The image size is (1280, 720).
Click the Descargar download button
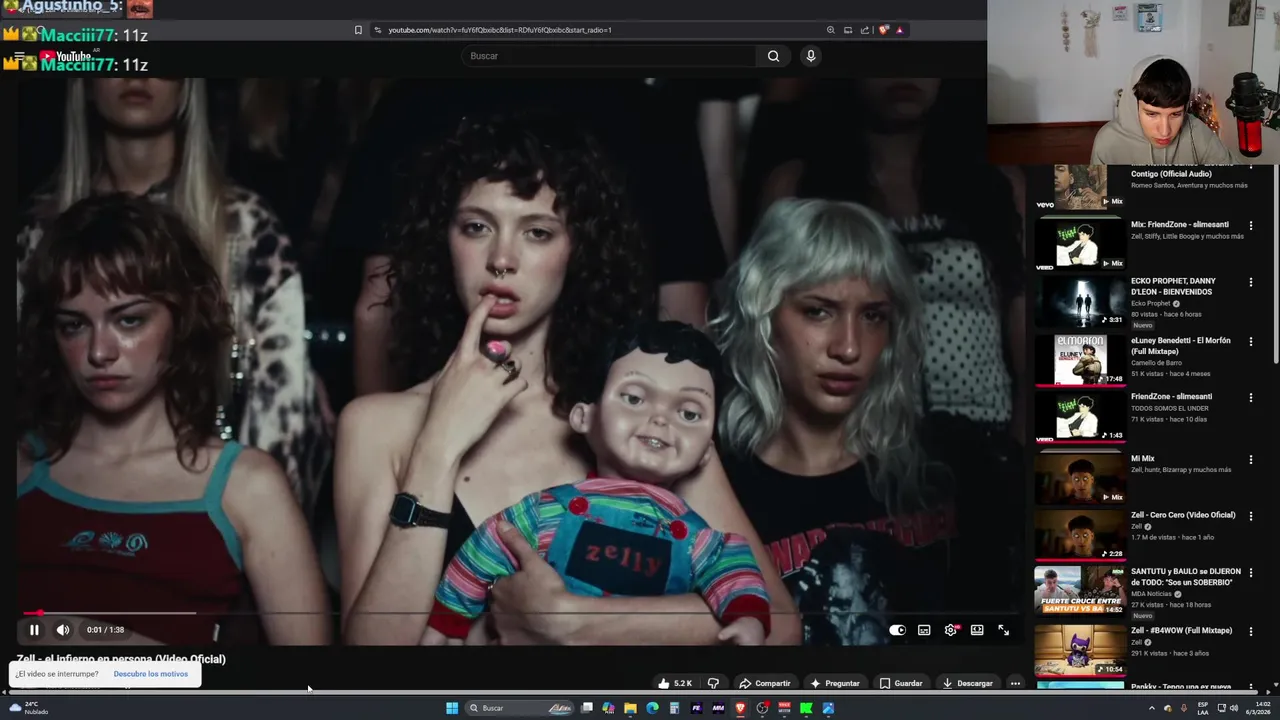coord(968,683)
